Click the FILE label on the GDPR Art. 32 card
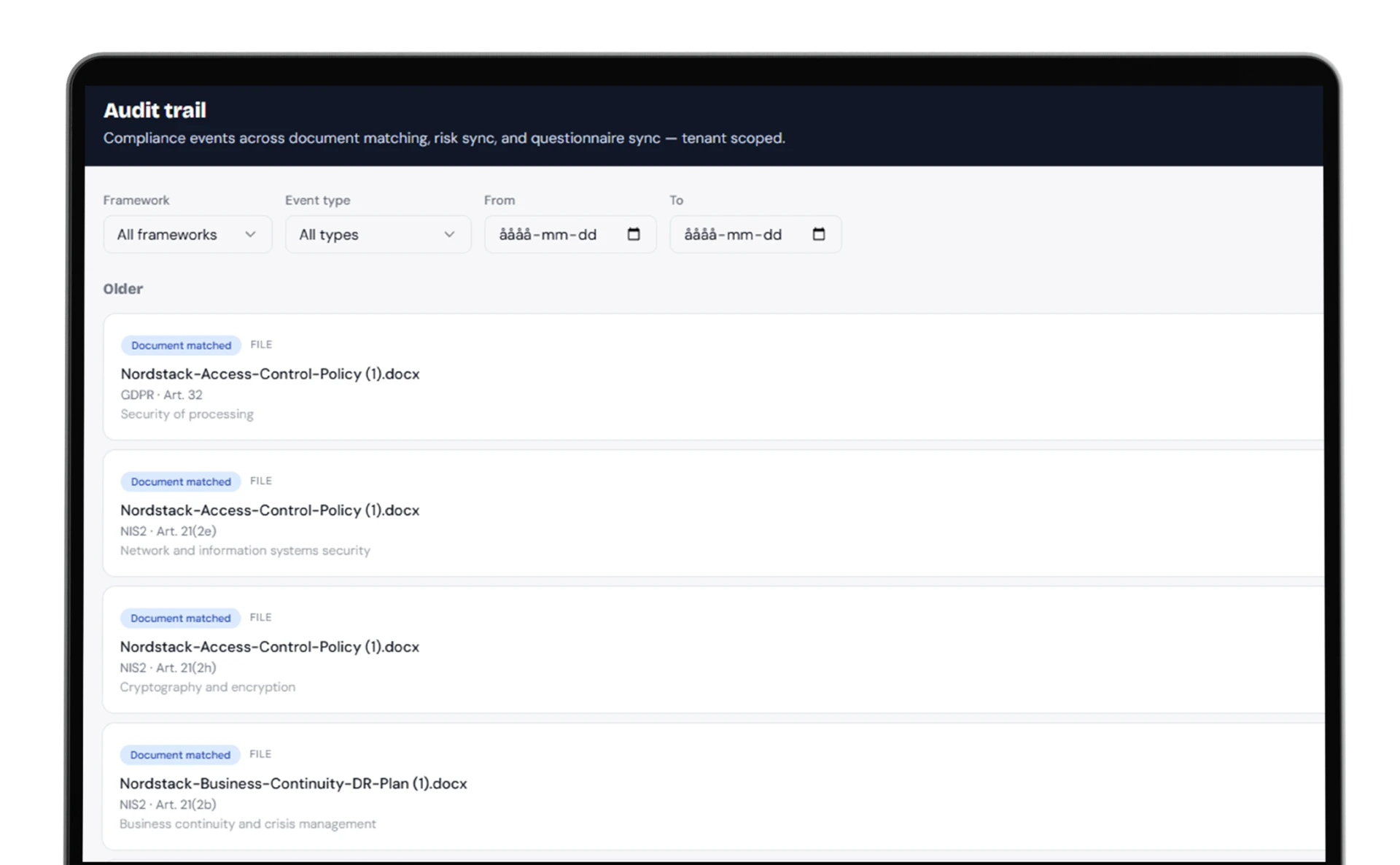Screen dimensions: 1400x865 tap(261, 344)
